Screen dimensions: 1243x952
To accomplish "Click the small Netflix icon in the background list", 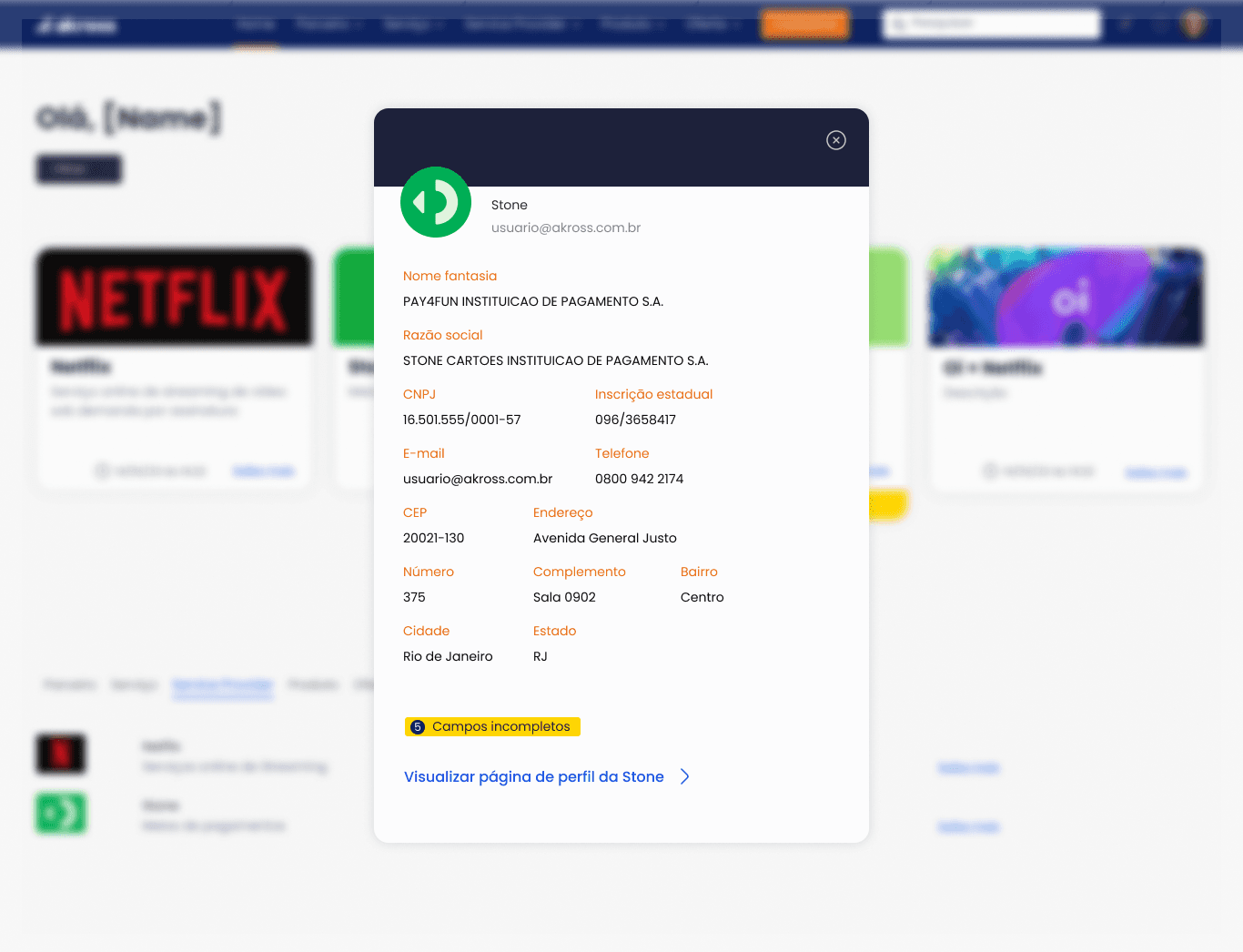I will coord(61,754).
